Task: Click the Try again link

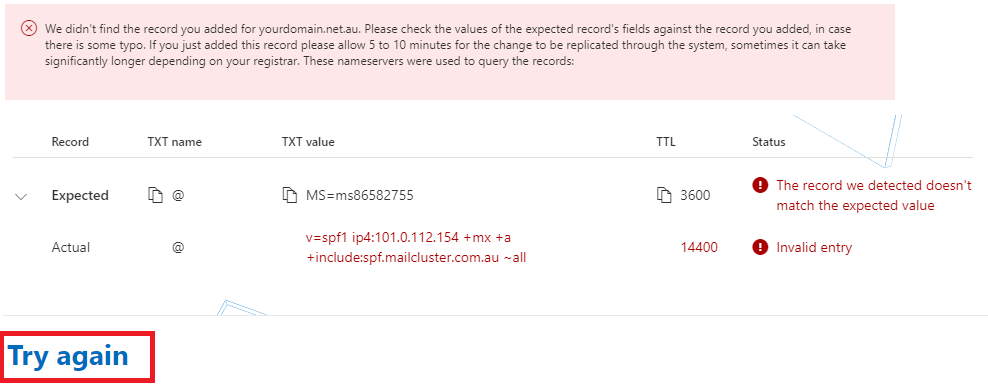Action: point(68,356)
